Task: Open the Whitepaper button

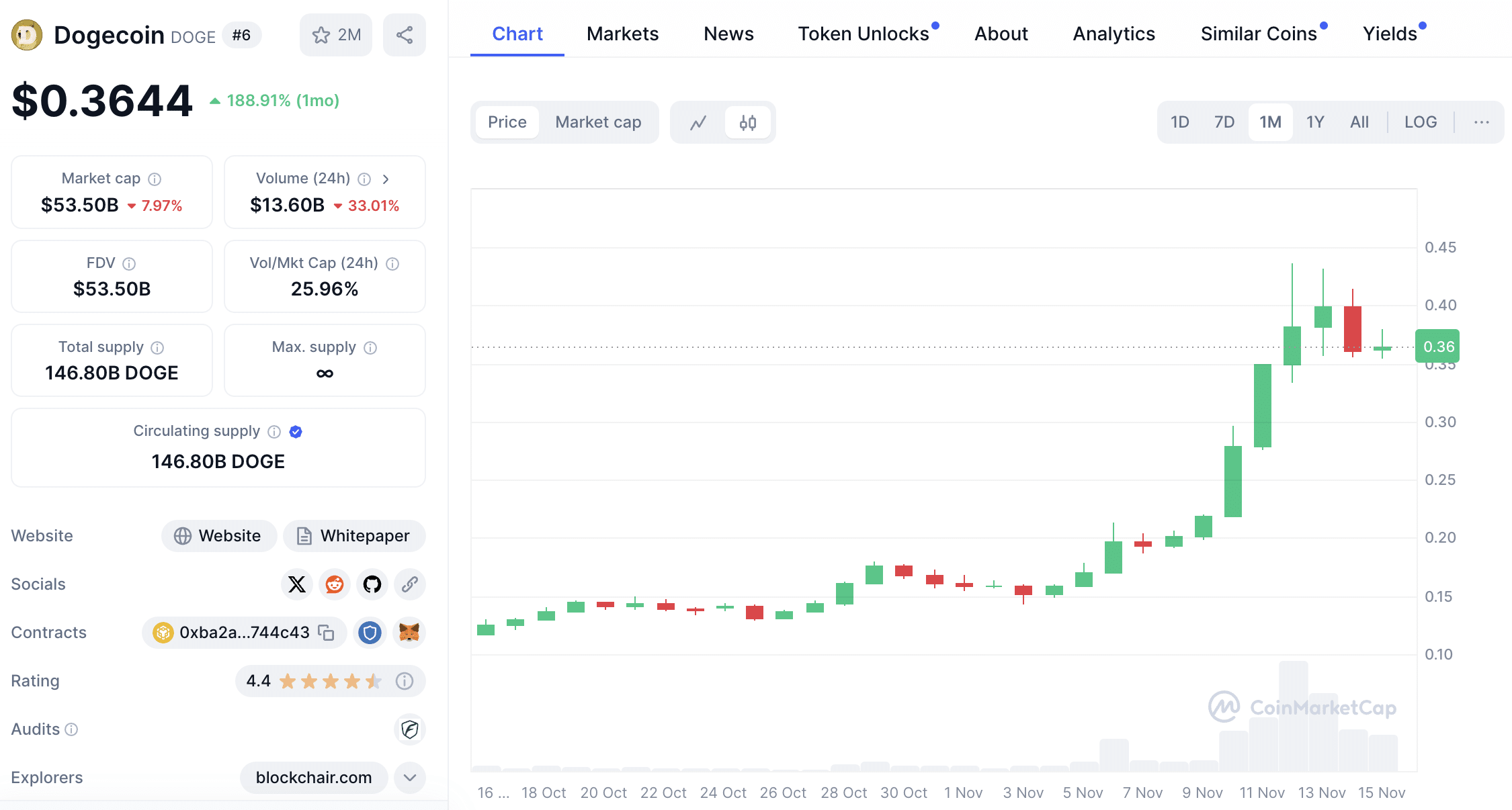Action: click(354, 536)
